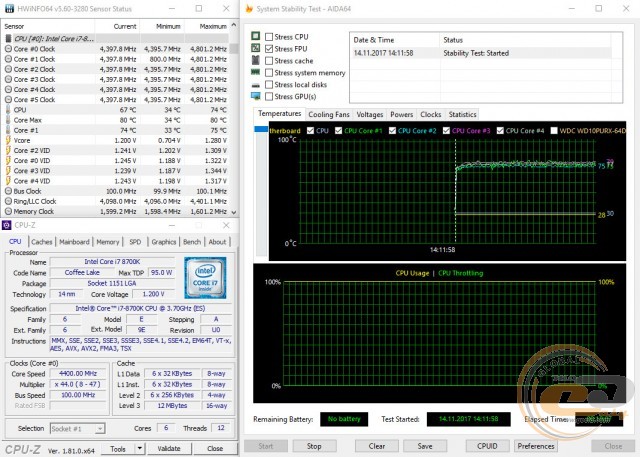Click the clock icon beside Core #1 Clock
The image size is (640, 457).
8,59
